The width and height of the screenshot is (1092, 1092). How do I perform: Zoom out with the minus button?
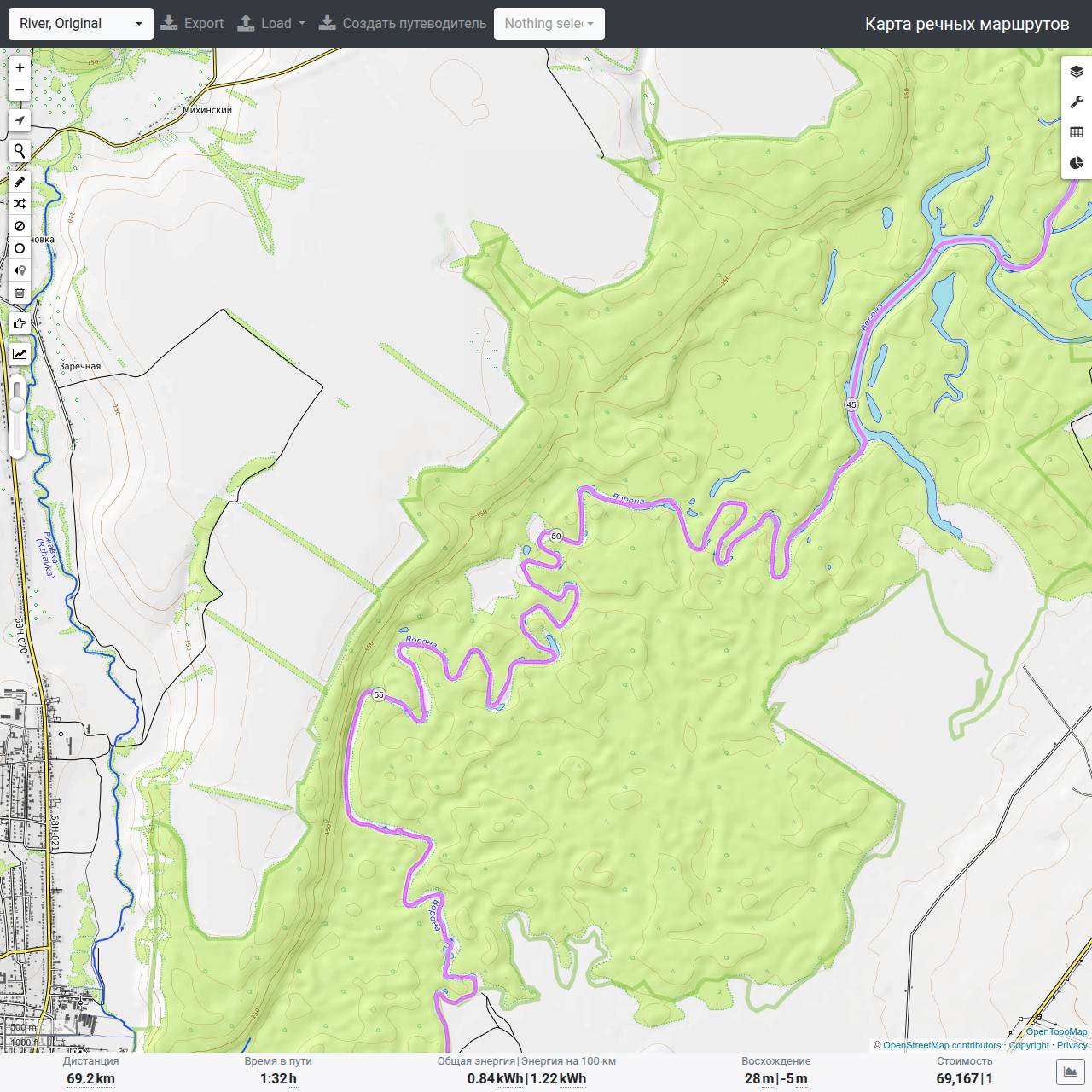click(20, 90)
